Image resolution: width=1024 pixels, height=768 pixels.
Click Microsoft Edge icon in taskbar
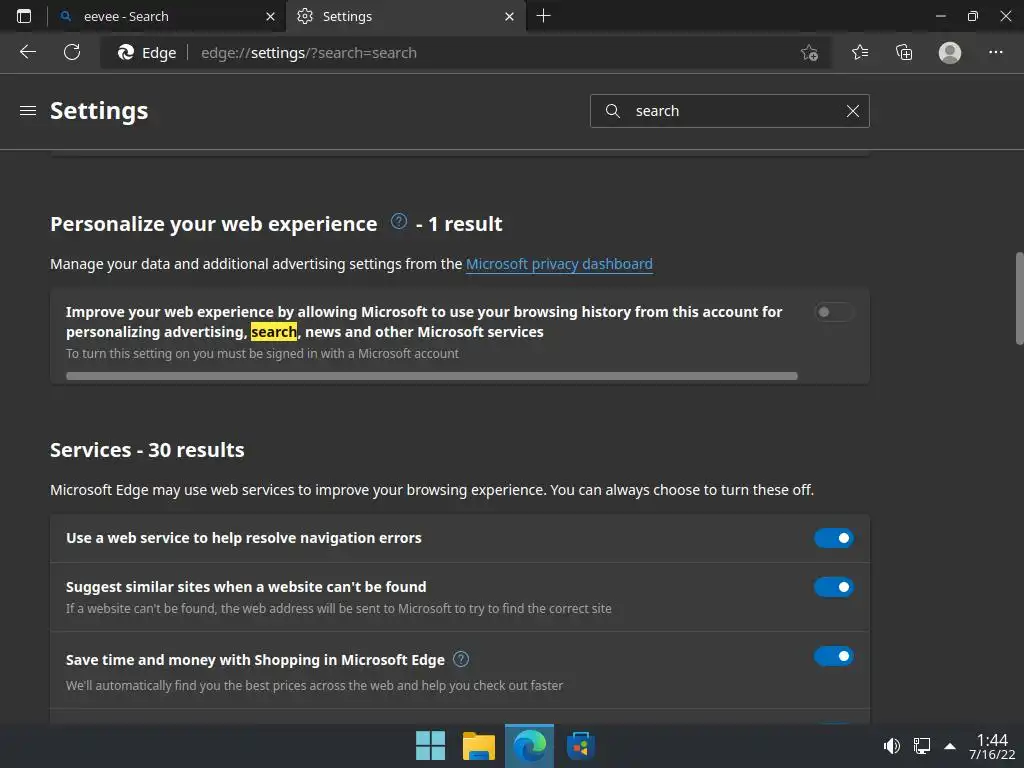pos(530,746)
